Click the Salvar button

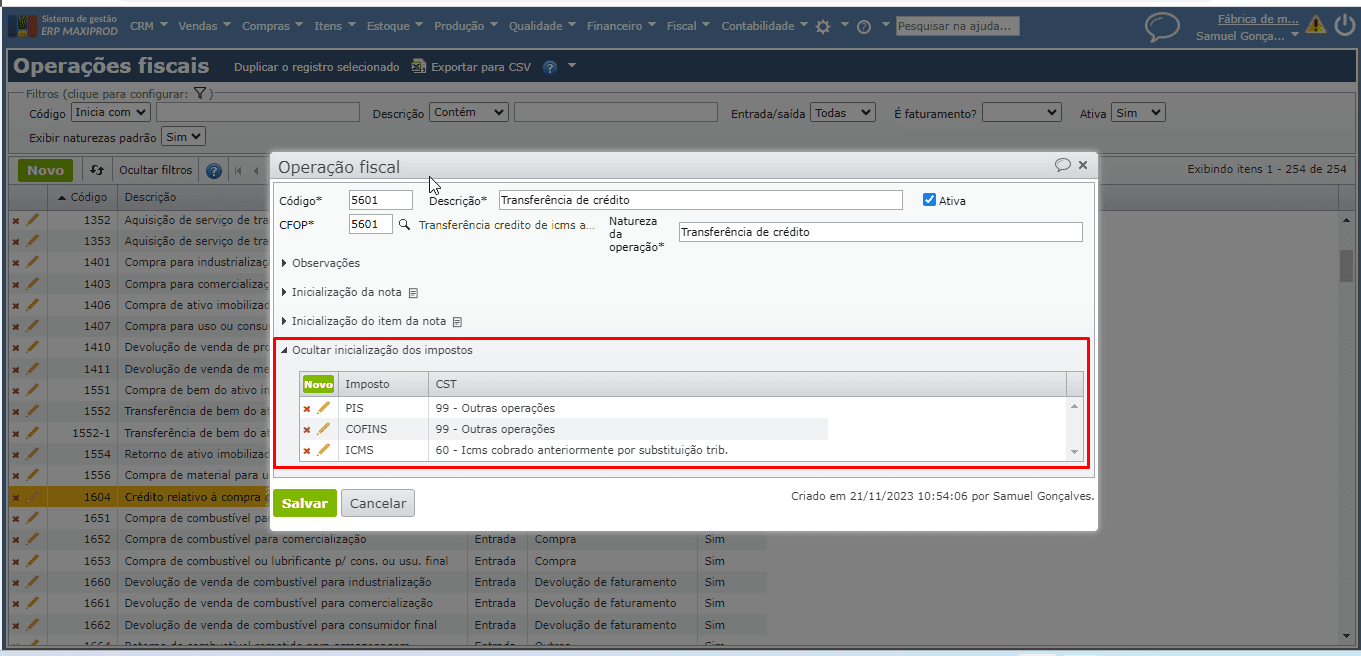(x=305, y=503)
